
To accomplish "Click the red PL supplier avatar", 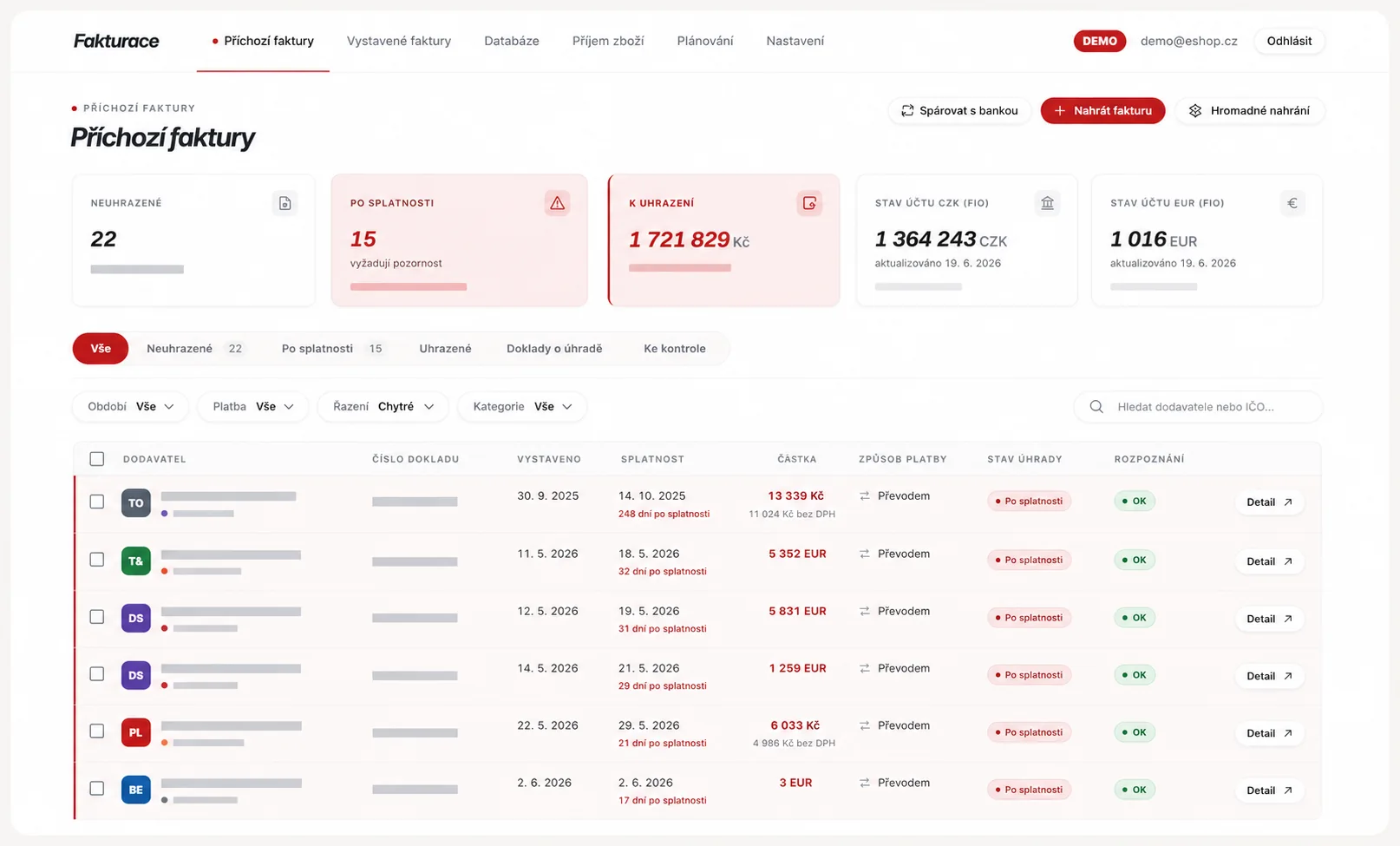I will pos(136,732).
